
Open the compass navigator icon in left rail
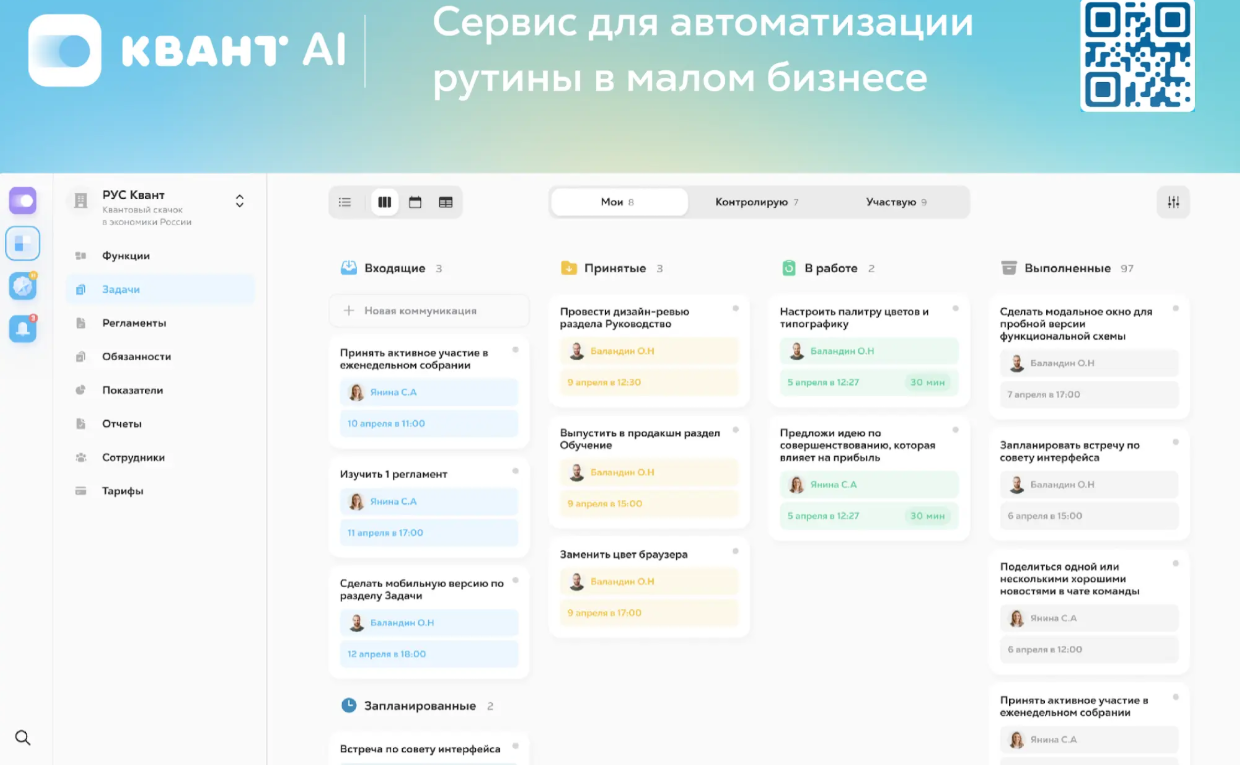23,286
